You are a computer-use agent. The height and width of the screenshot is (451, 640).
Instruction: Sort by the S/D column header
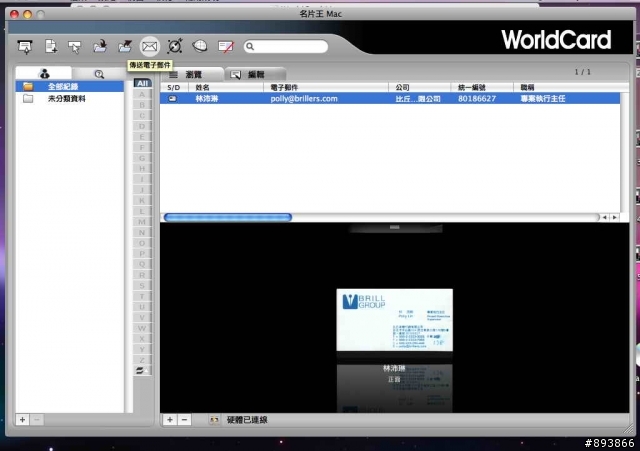pyautogui.click(x=174, y=87)
